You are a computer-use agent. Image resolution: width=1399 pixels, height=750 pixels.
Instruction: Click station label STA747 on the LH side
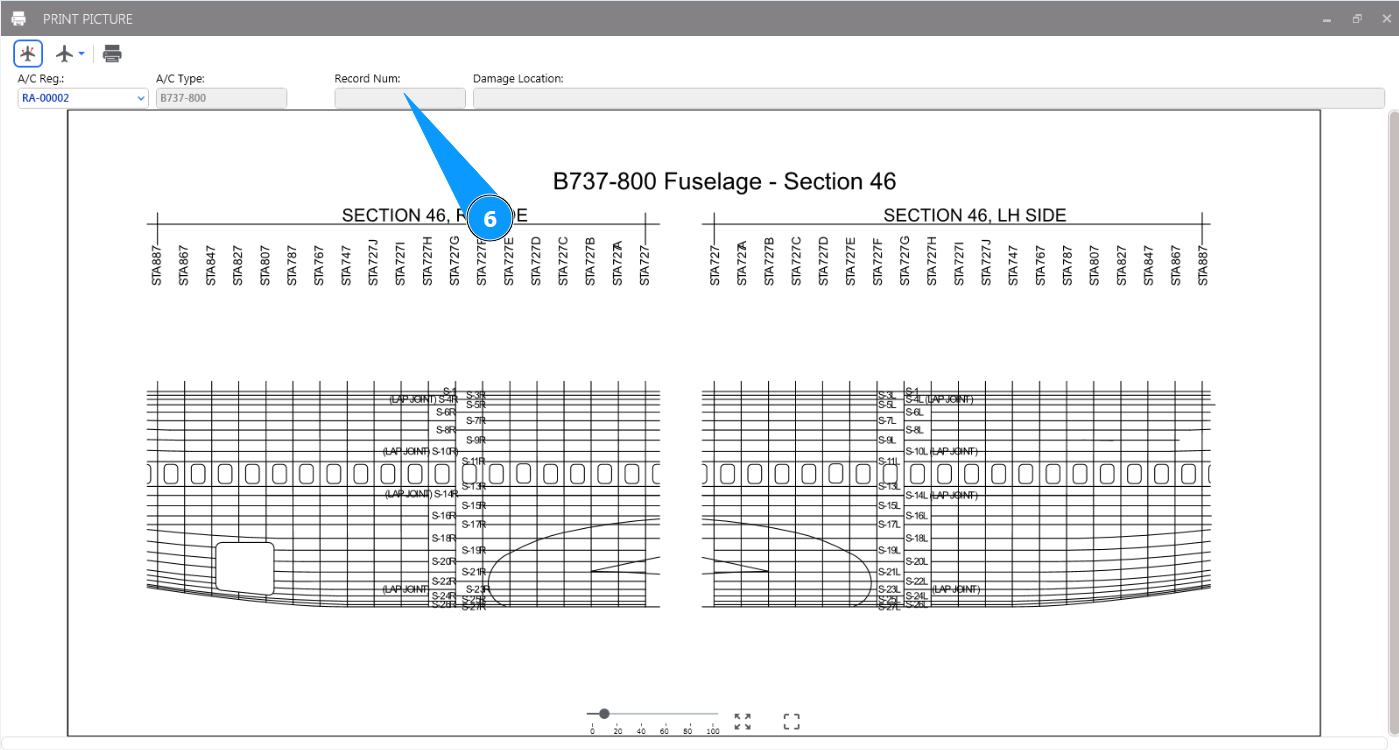click(1012, 265)
